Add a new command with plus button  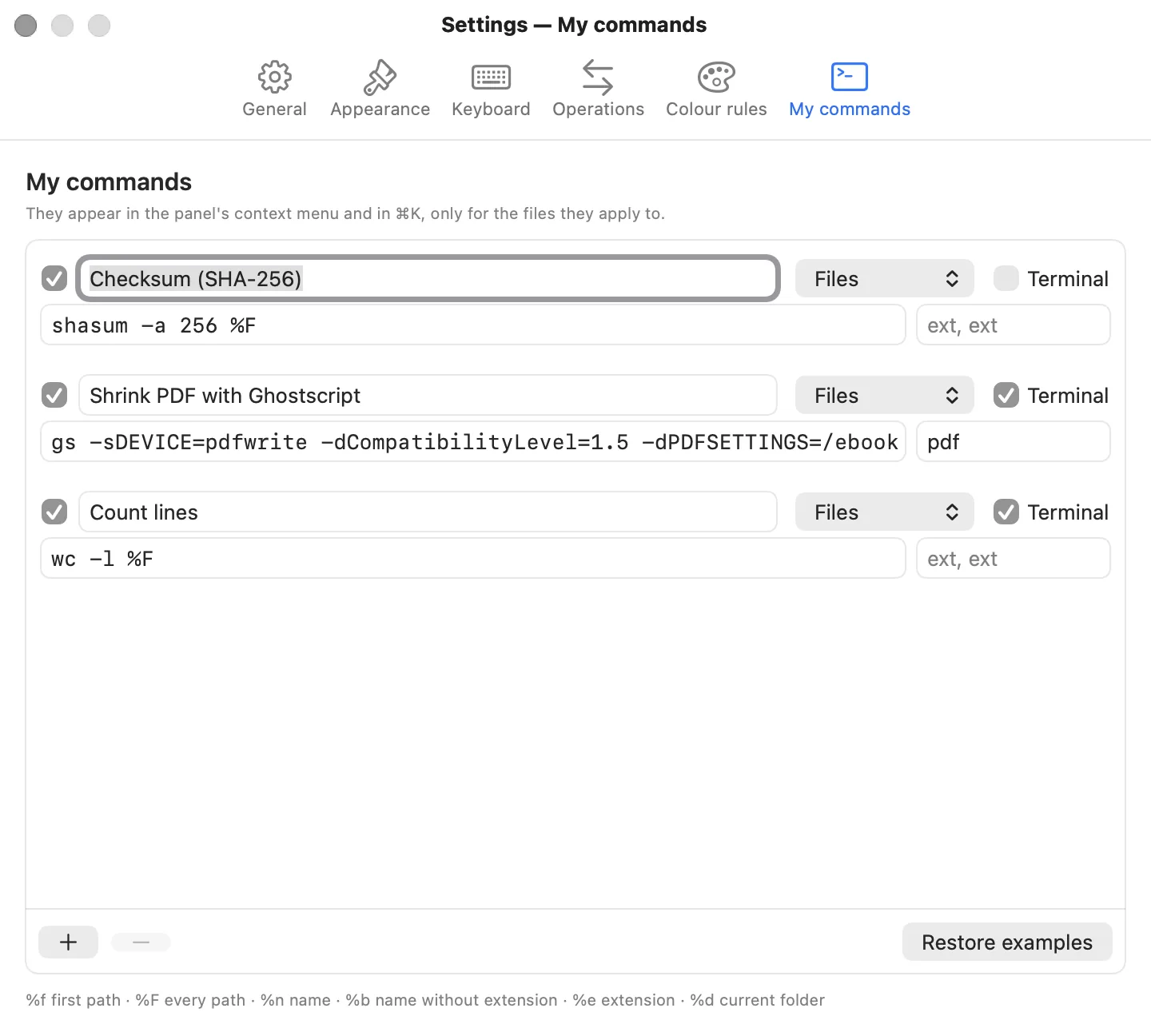click(x=69, y=942)
